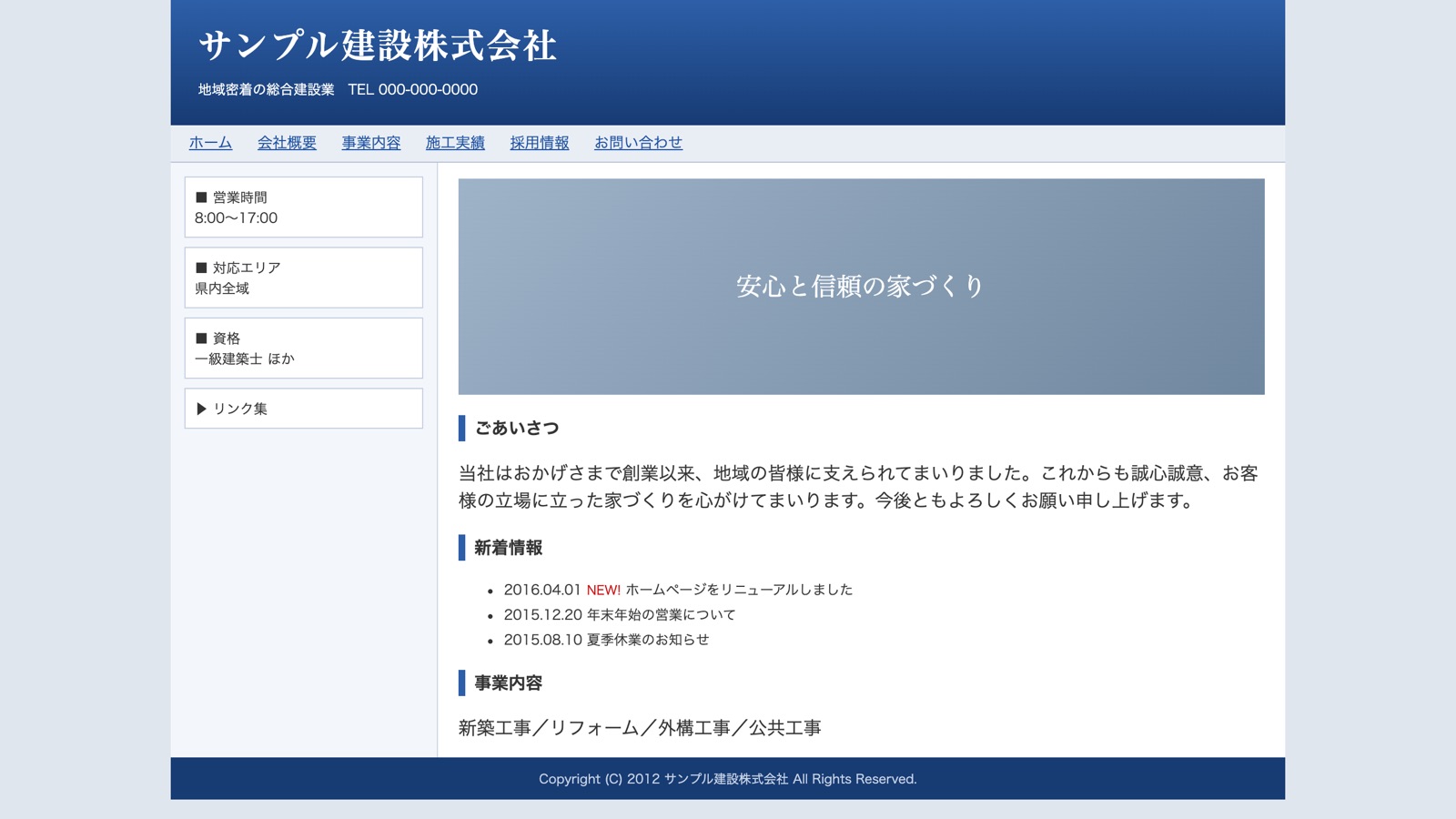Click the hero banner 安心と信頼の家づくり

(861, 287)
